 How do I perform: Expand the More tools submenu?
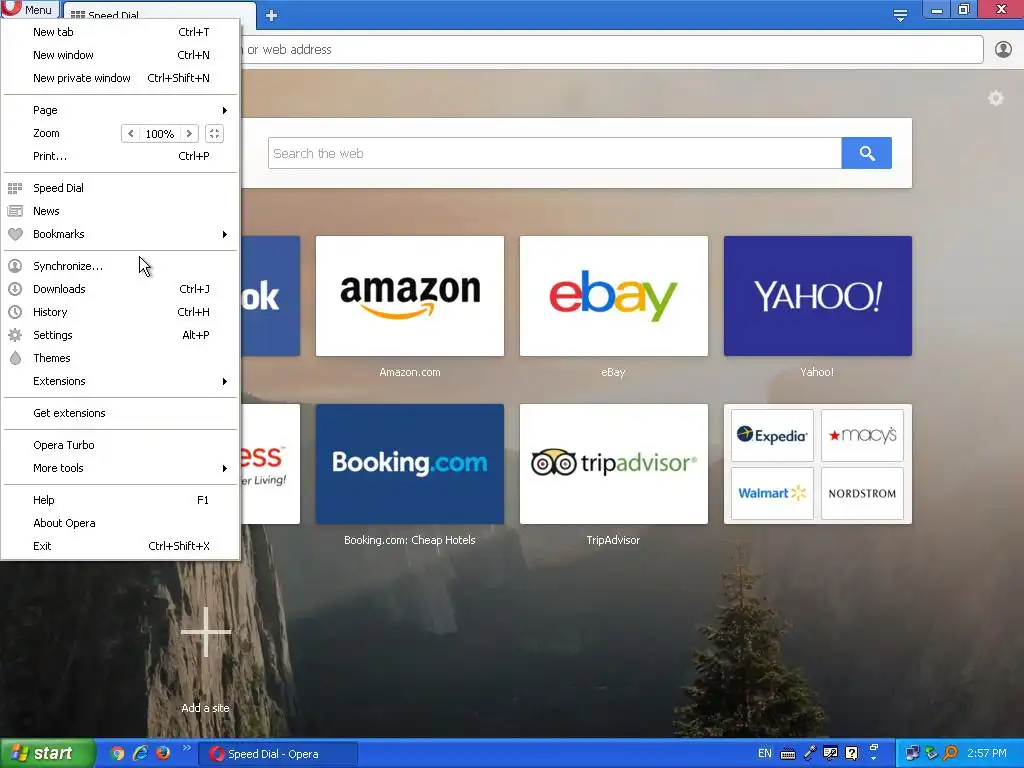coord(121,468)
